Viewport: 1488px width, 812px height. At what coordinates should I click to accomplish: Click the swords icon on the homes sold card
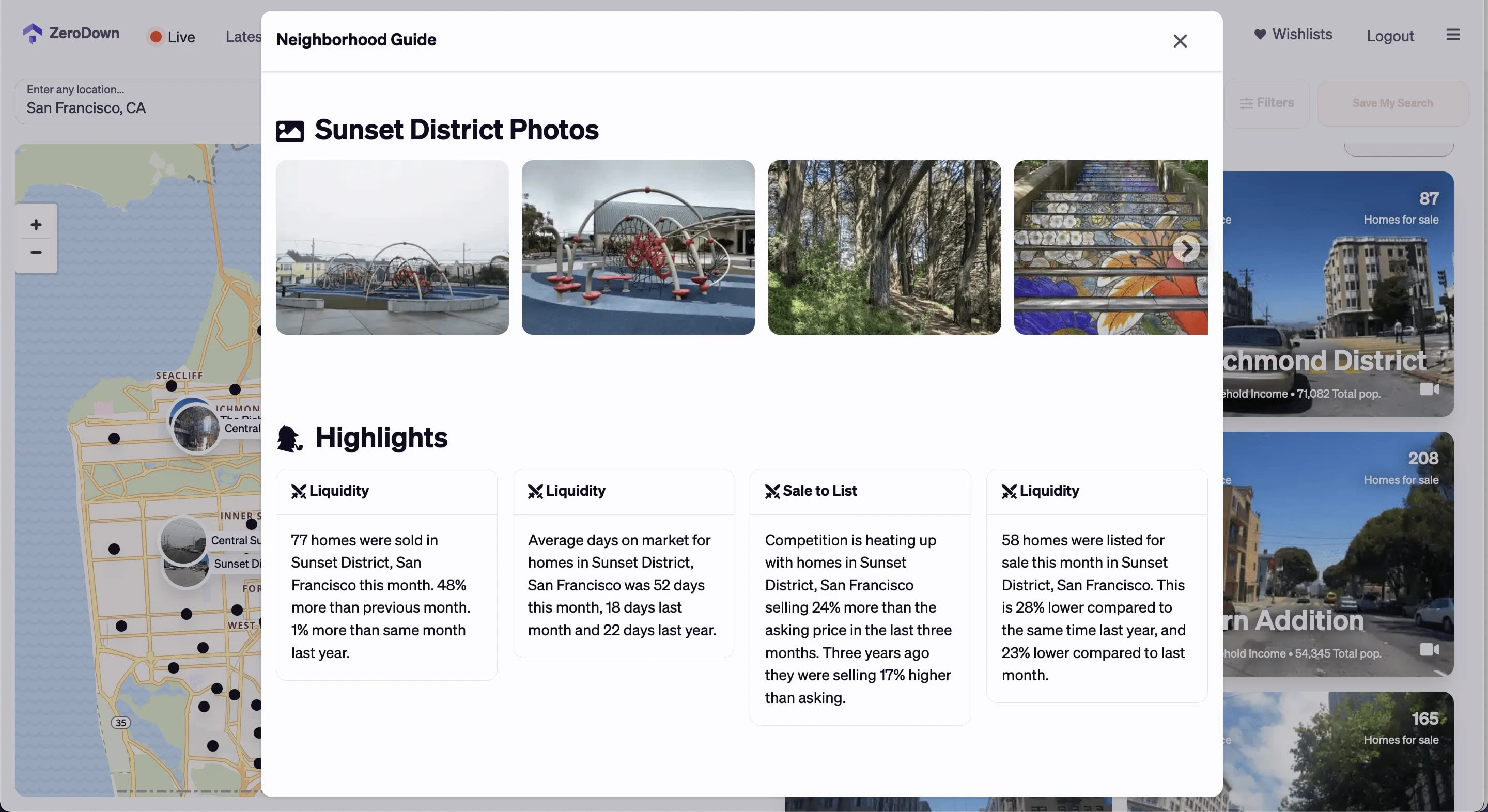pyautogui.click(x=299, y=491)
